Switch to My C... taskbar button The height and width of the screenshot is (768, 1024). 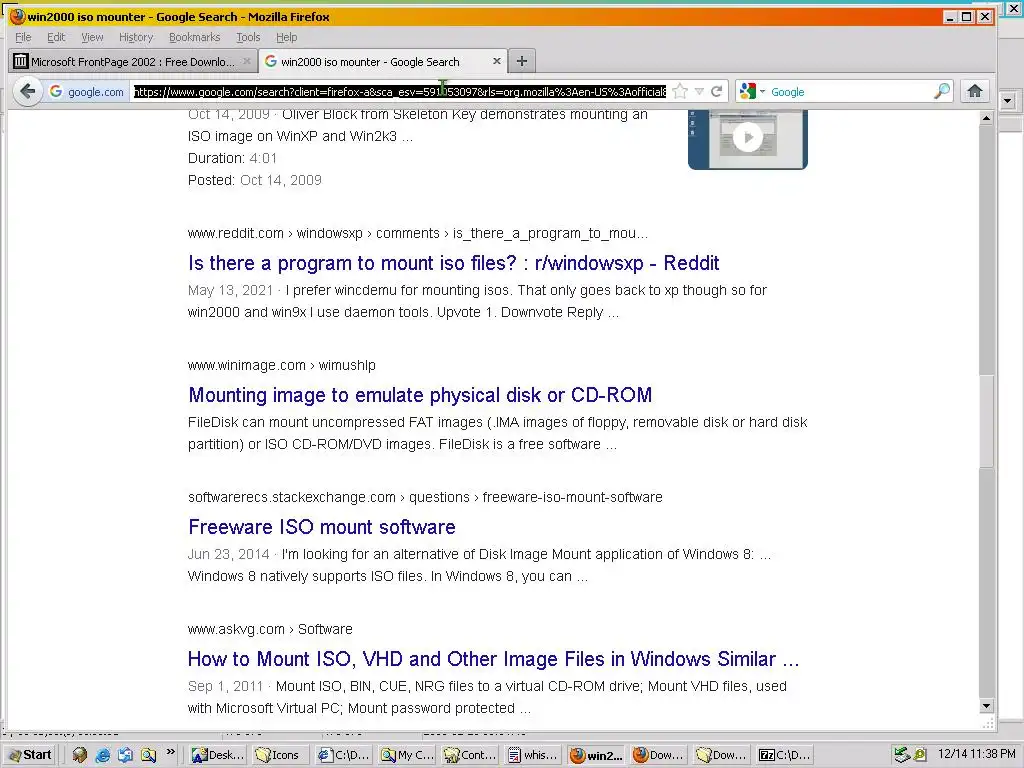point(407,755)
